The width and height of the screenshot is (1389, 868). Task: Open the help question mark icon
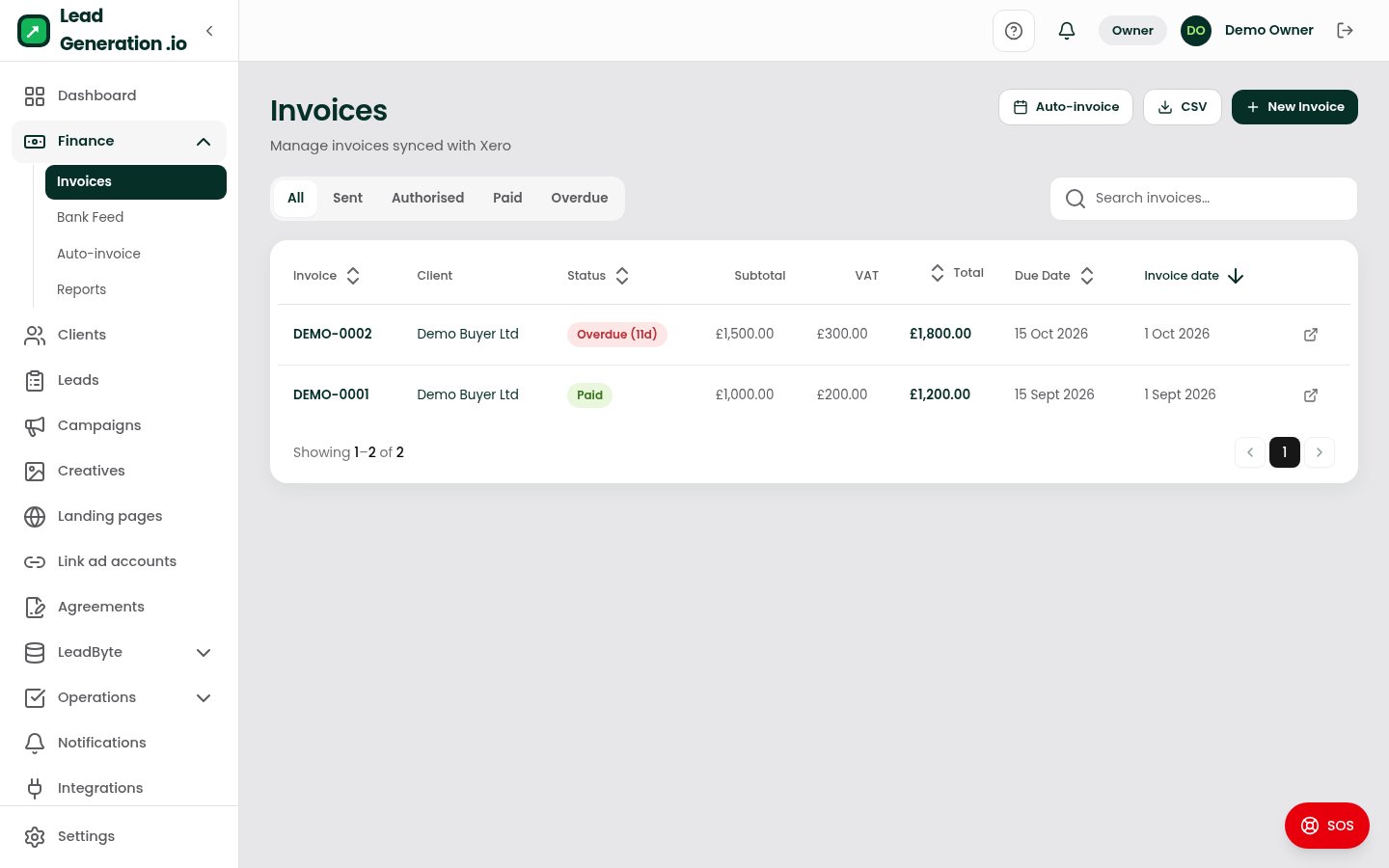point(1014,31)
